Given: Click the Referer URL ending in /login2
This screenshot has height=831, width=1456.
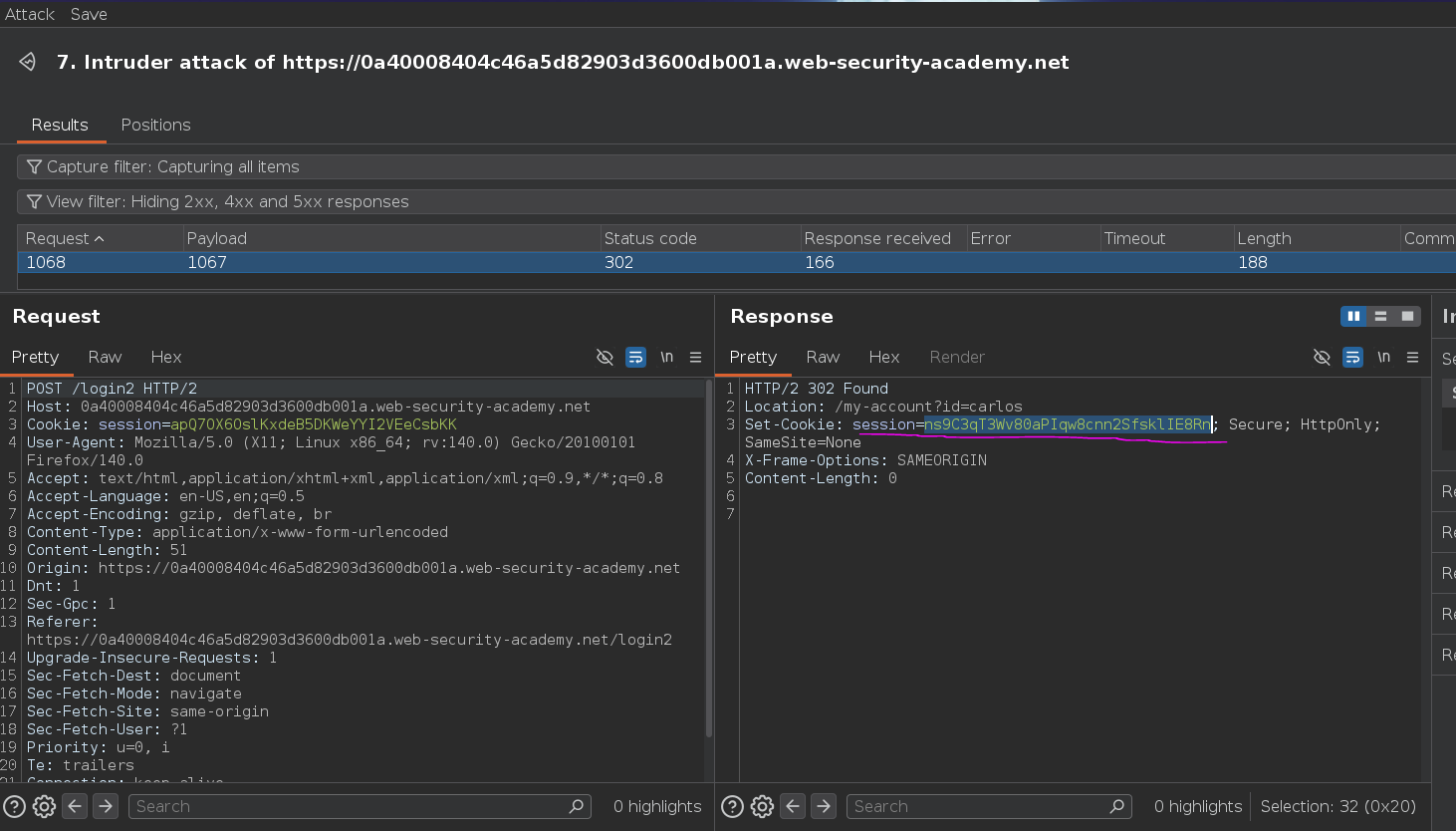Looking at the screenshot, I should (350, 640).
